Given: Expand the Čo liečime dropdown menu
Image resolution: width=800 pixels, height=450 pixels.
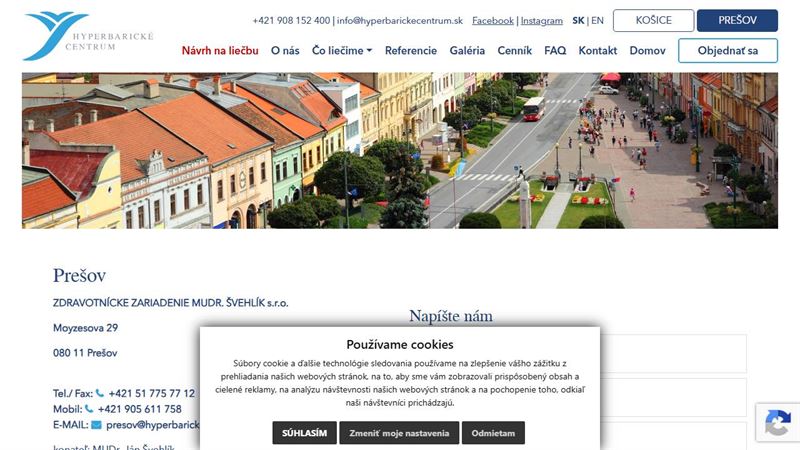Looking at the screenshot, I should click(x=342, y=51).
